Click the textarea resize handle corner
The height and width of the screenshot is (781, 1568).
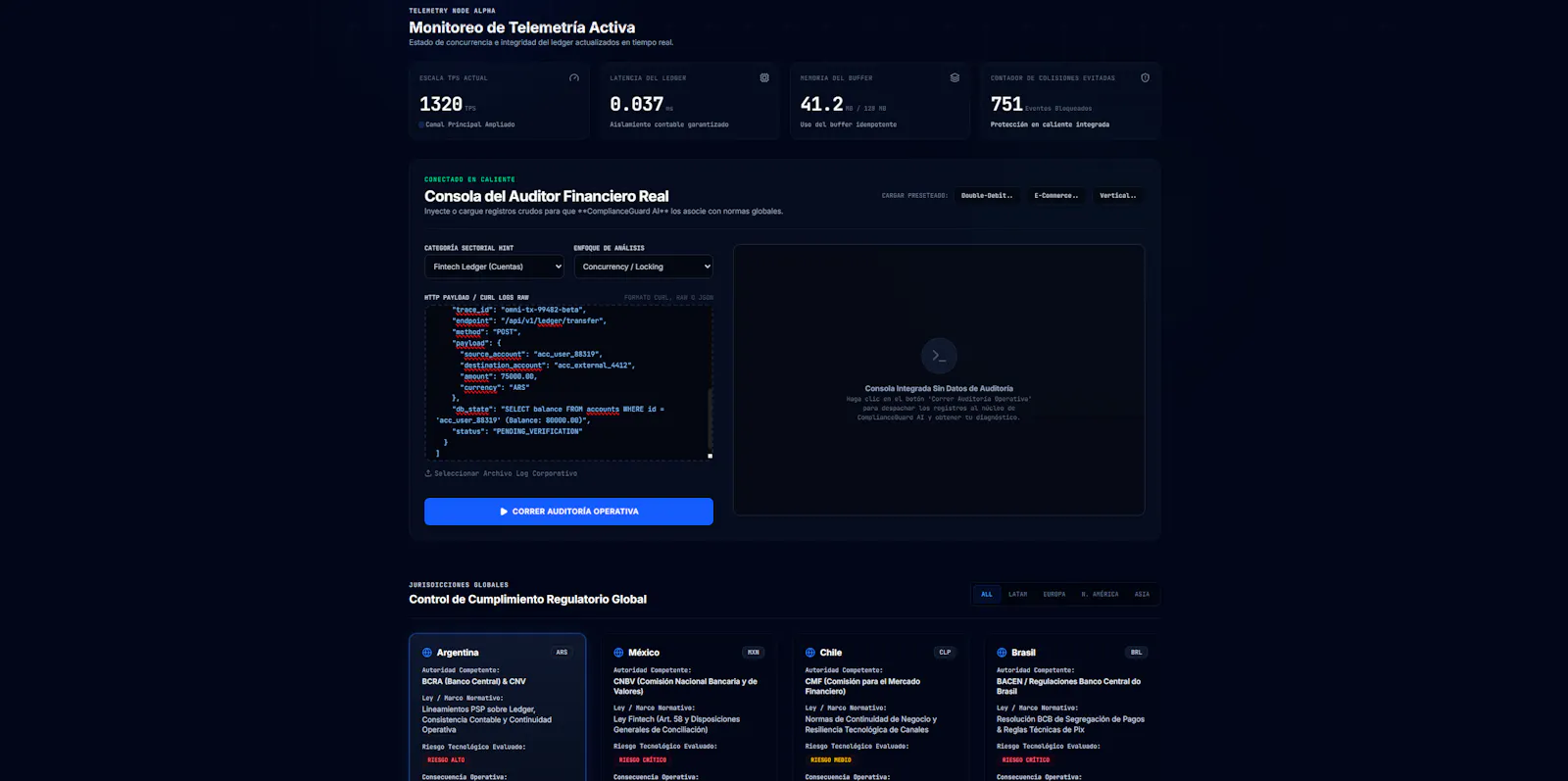pos(710,456)
